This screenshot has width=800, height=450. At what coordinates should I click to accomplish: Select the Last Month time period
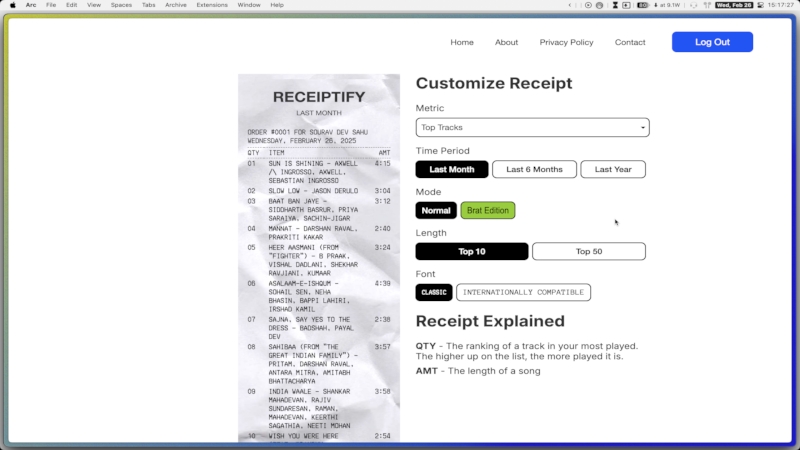pos(452,169)
